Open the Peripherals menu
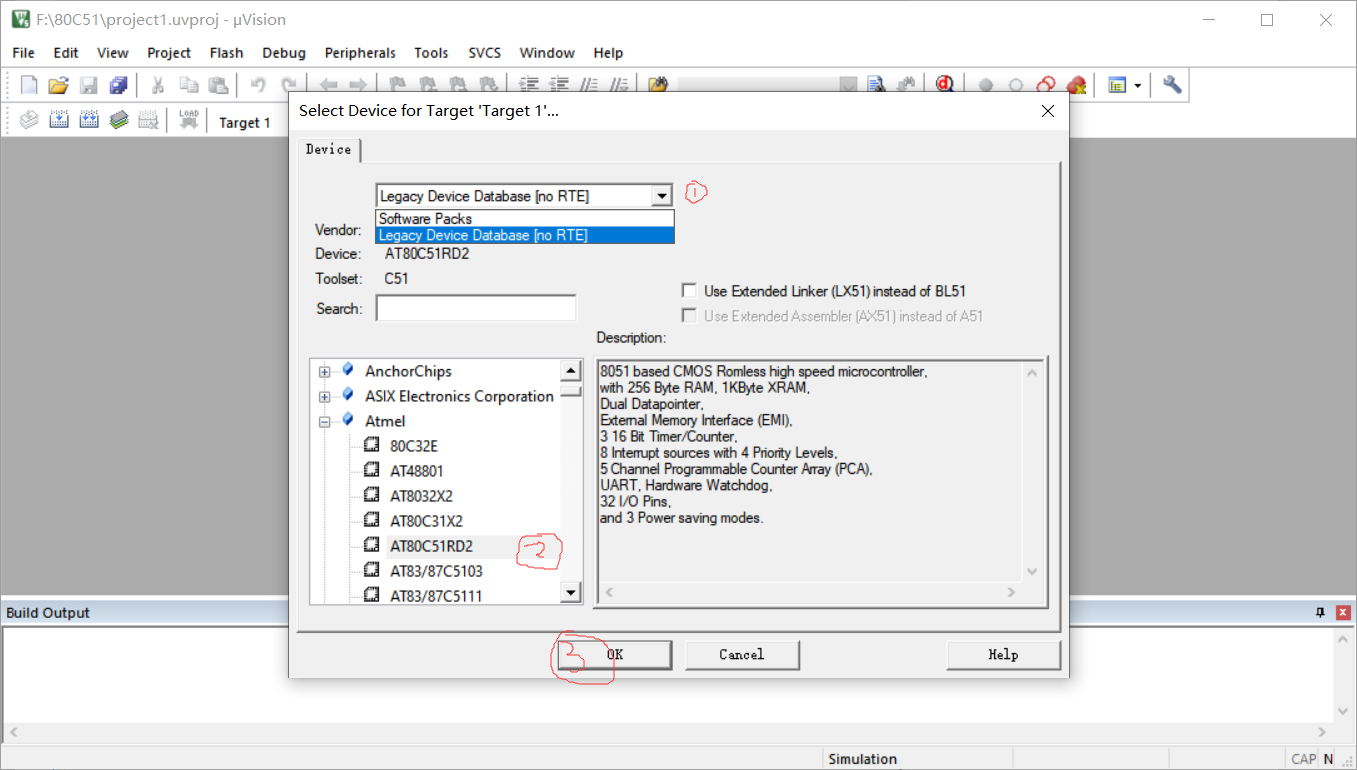The height and width of the screenshot is (770, 1357). tap(360, 53)
